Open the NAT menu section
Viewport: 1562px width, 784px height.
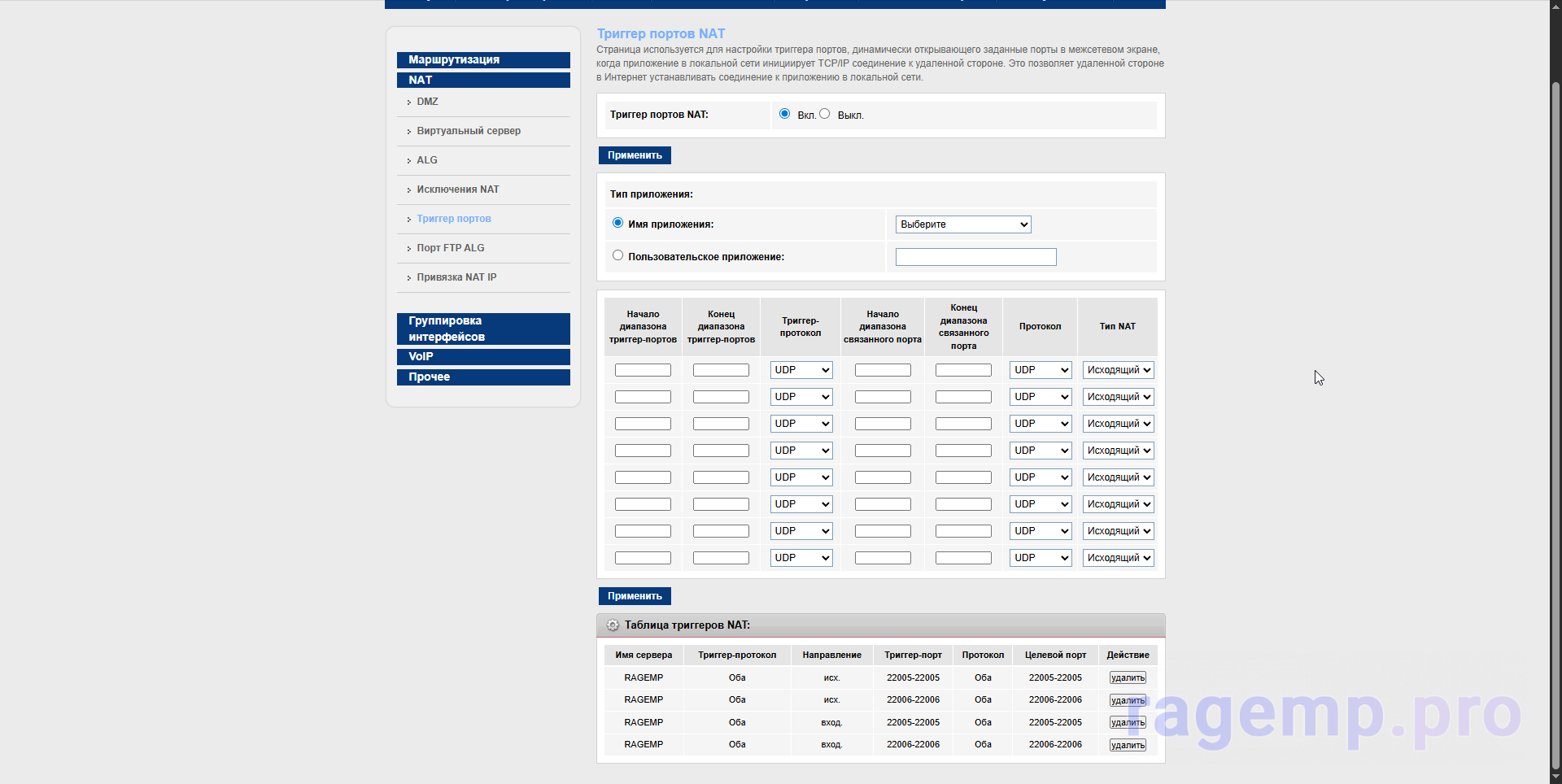click(x=483, y=80)
